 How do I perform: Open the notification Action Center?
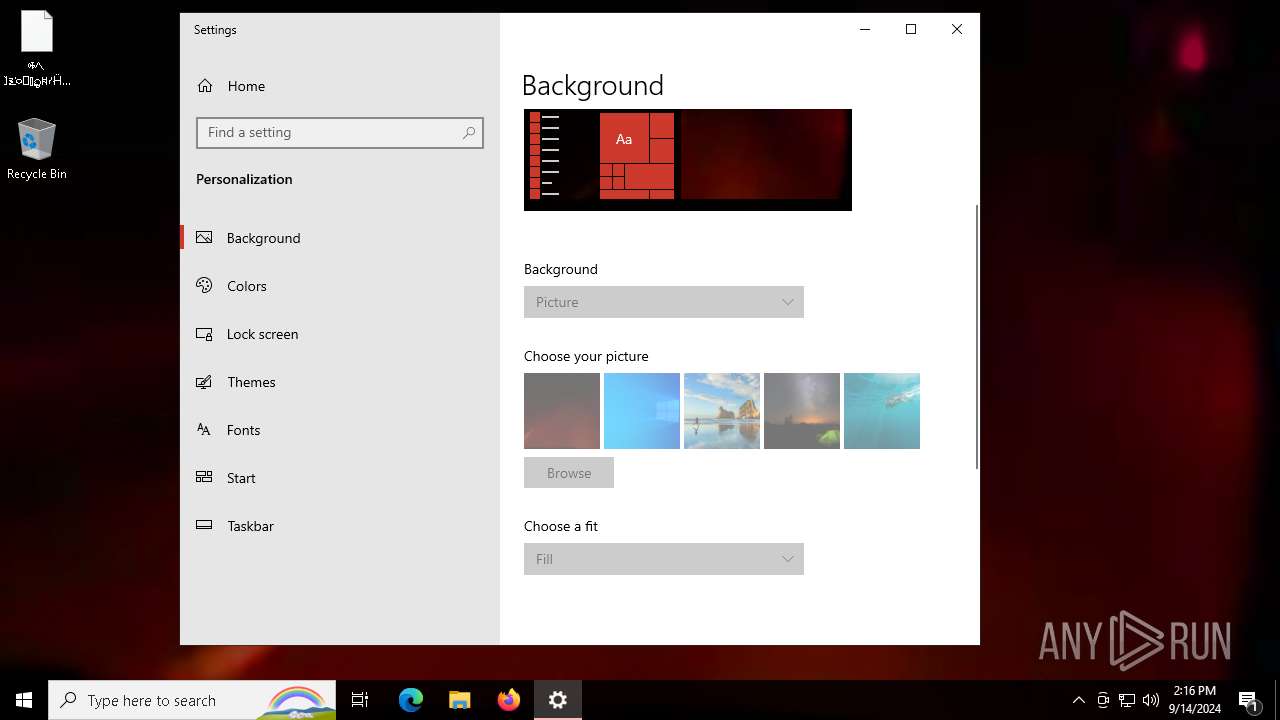pos(1248,700)
